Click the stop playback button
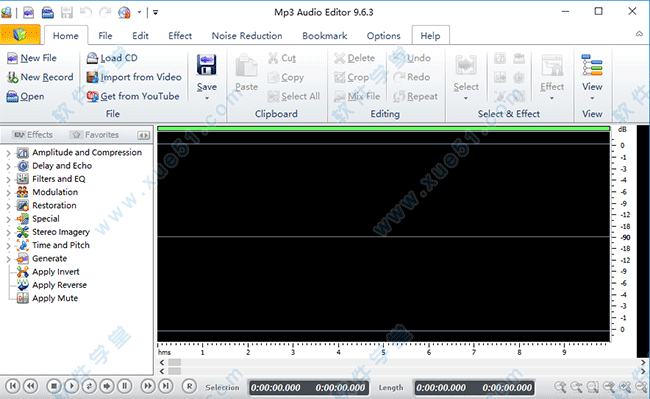Image resolution: width=650 pixels, height=399 pixels. point(53,386)
